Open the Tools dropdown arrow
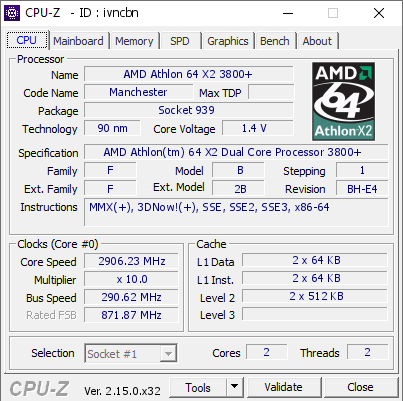403x401 pixels. click(235, 387)
